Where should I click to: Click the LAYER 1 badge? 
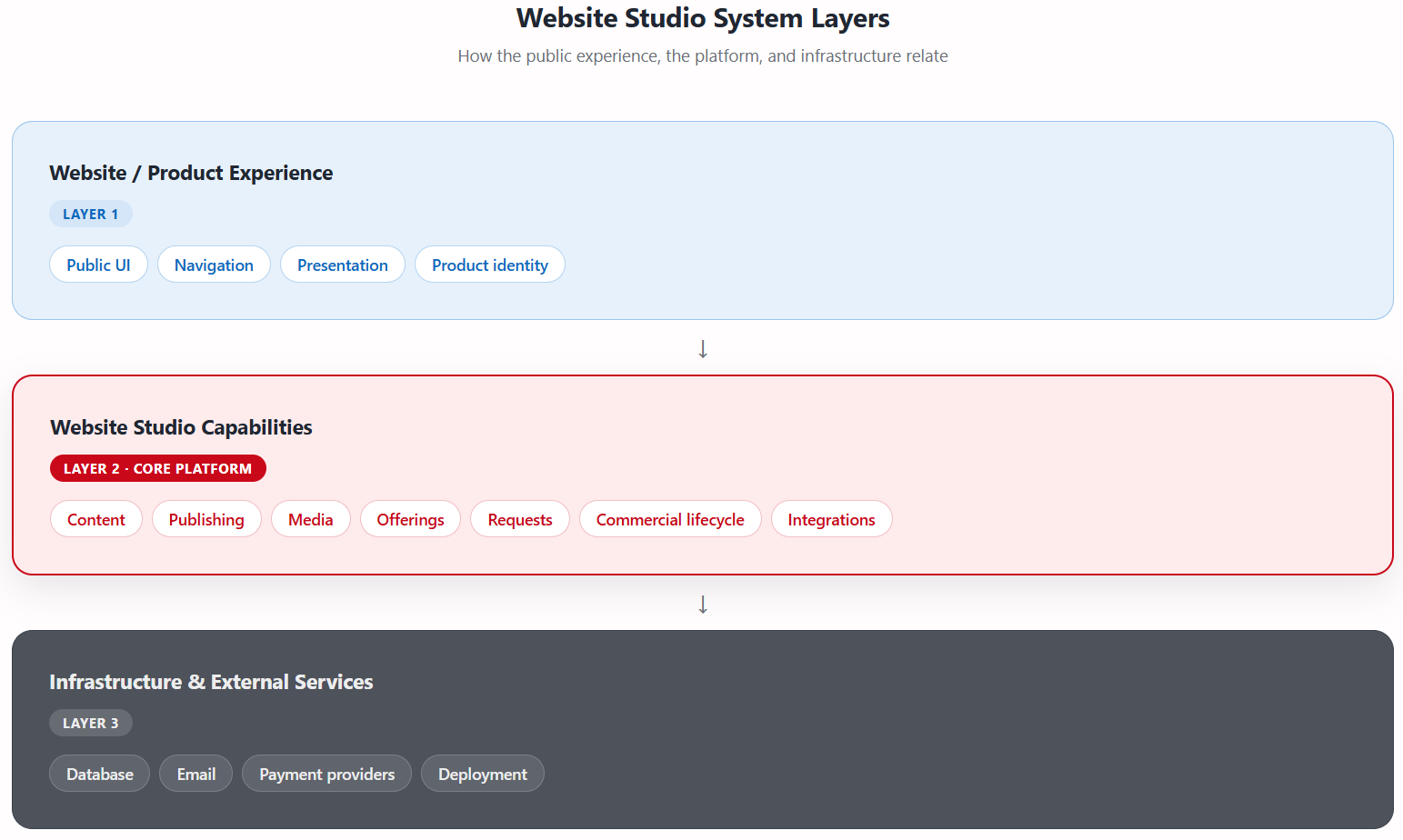91,214
